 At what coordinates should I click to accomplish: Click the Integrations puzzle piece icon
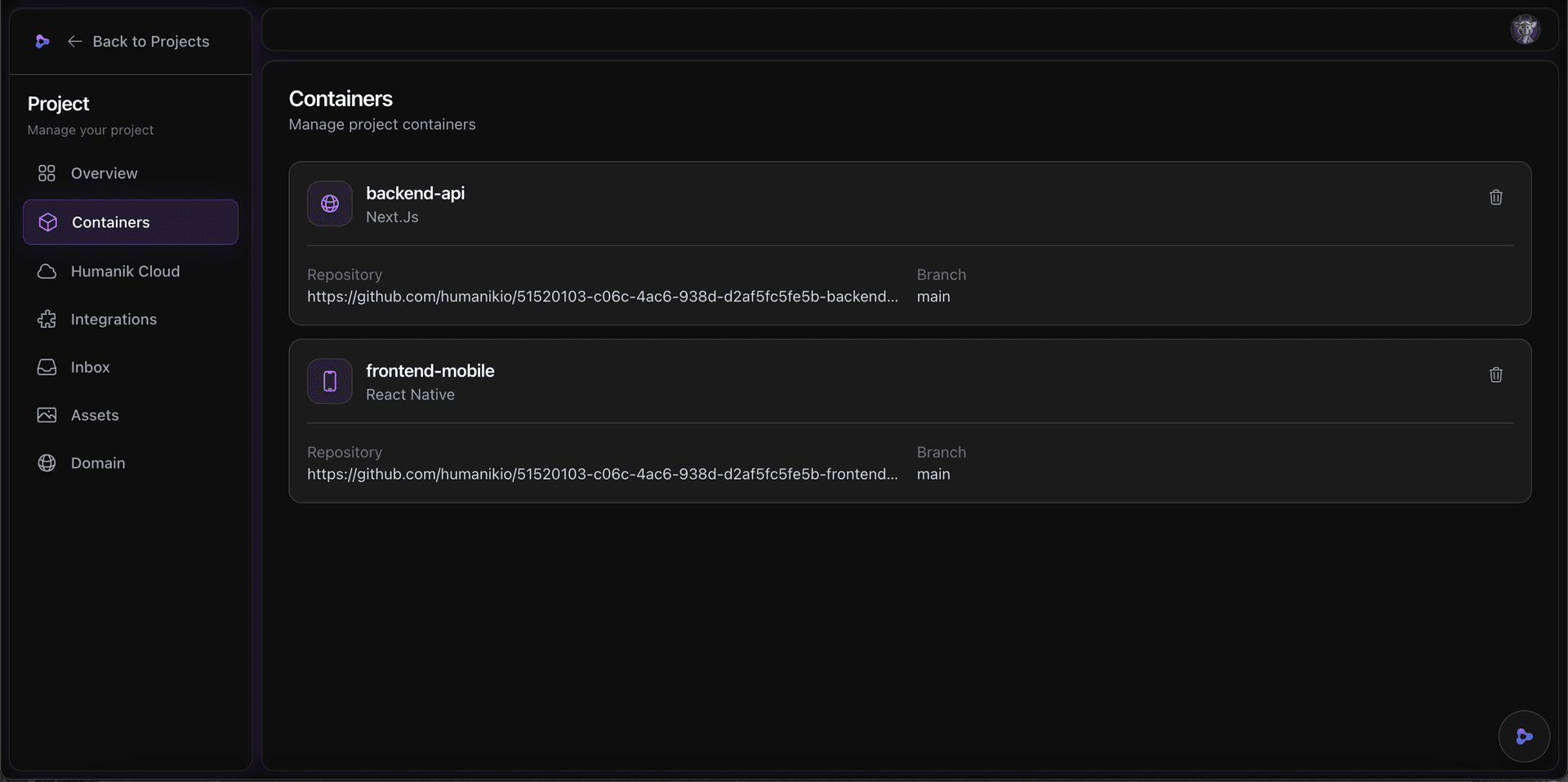pyautogui.click(x=47, y=319)
